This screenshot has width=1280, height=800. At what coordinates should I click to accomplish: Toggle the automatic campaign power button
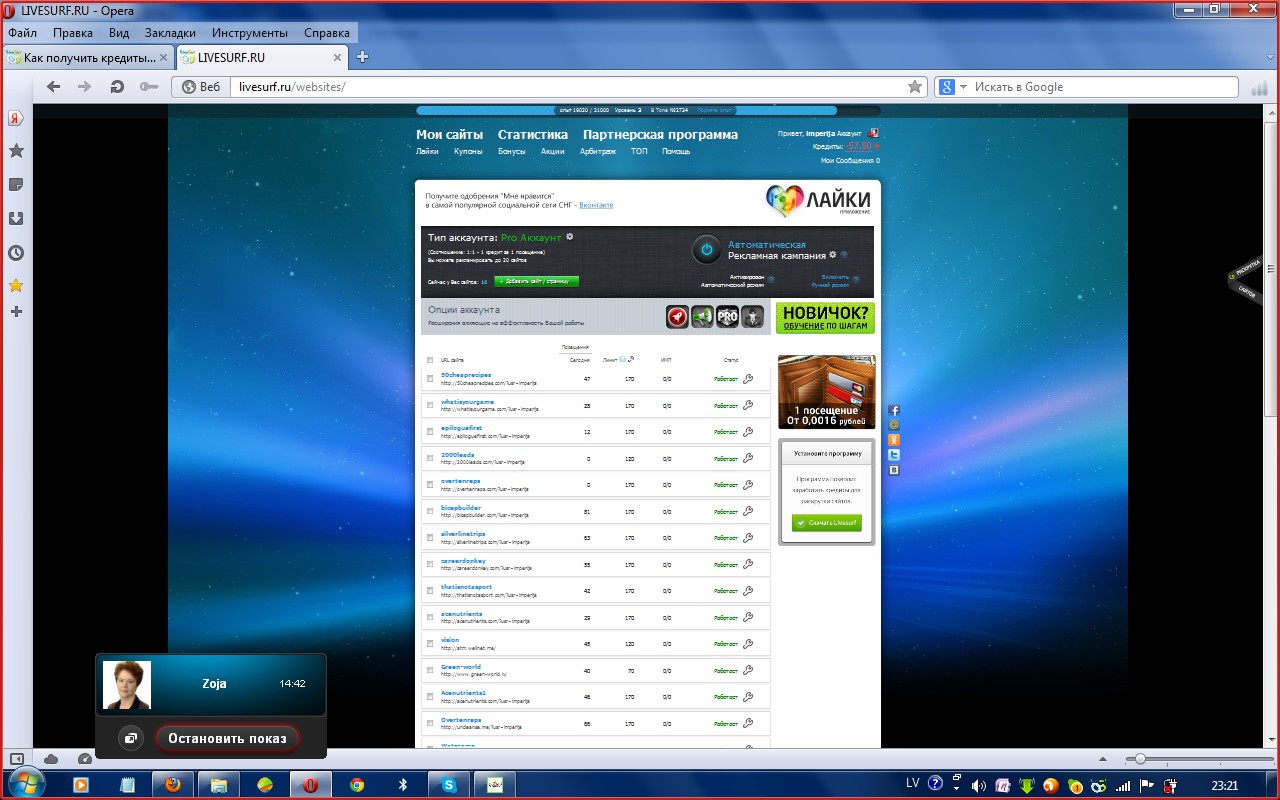(706, 250)
